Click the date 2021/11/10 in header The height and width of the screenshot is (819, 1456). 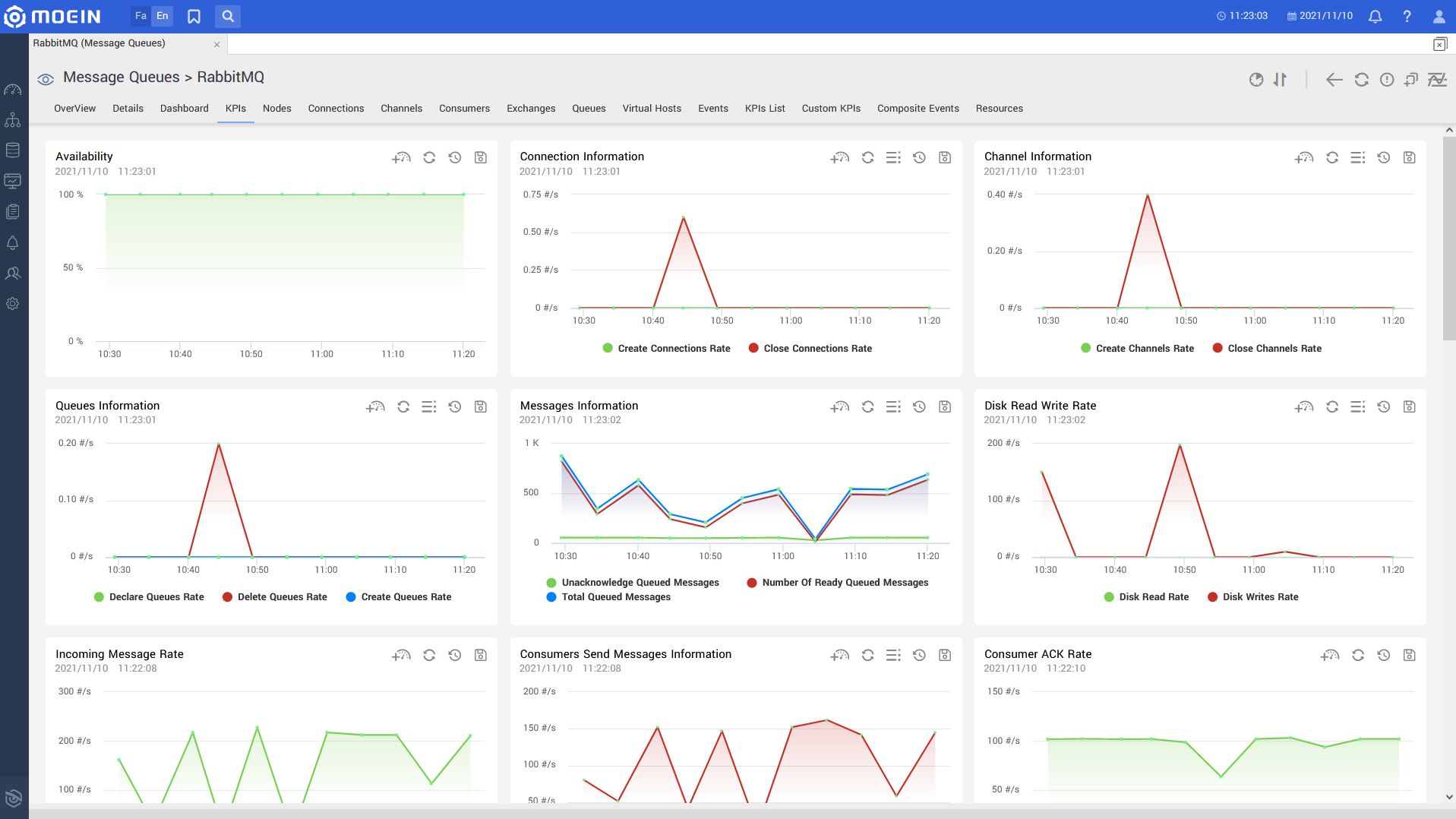point(1320,16)
